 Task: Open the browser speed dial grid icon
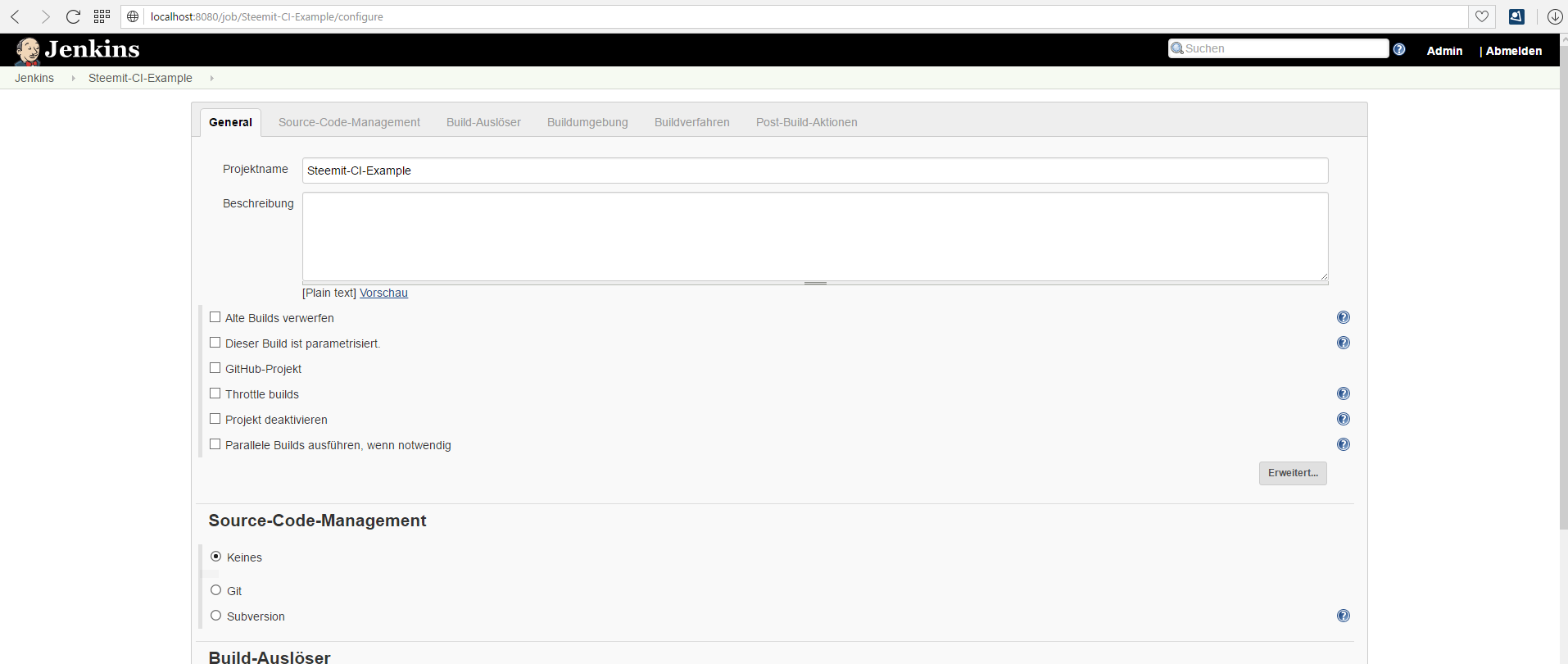tap(102, 16)
